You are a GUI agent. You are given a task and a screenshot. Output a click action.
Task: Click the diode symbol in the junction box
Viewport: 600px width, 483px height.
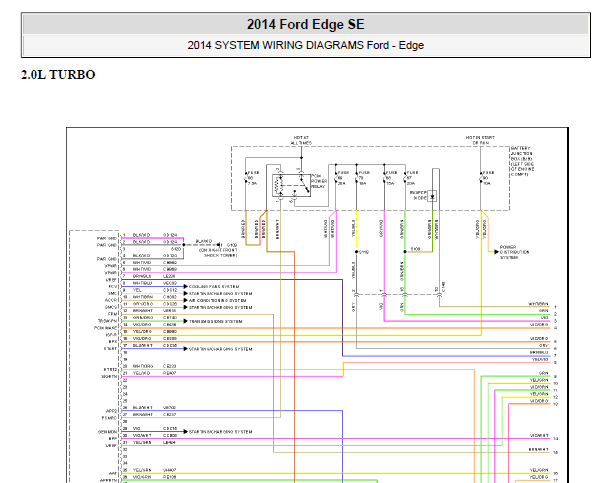(432, 197)
